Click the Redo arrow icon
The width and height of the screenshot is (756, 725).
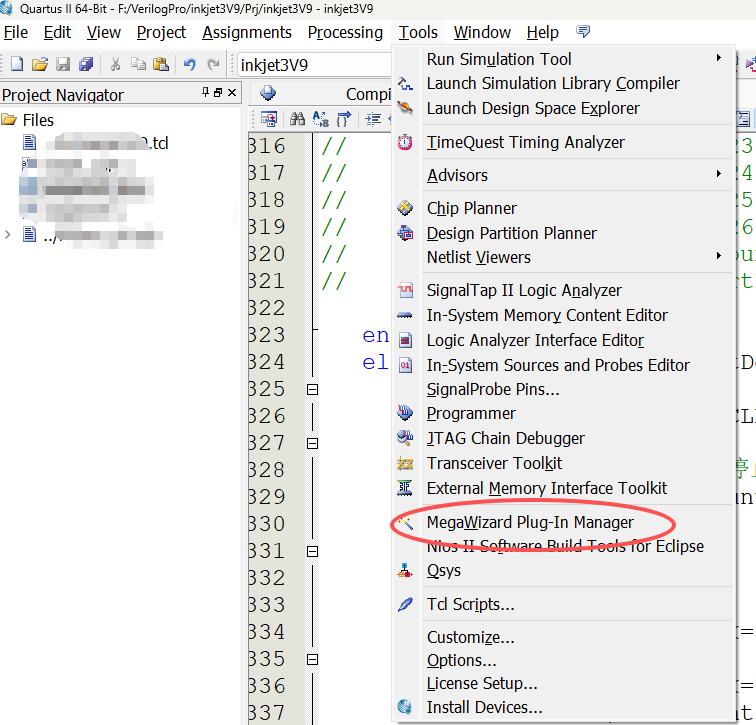pos(213,64)
